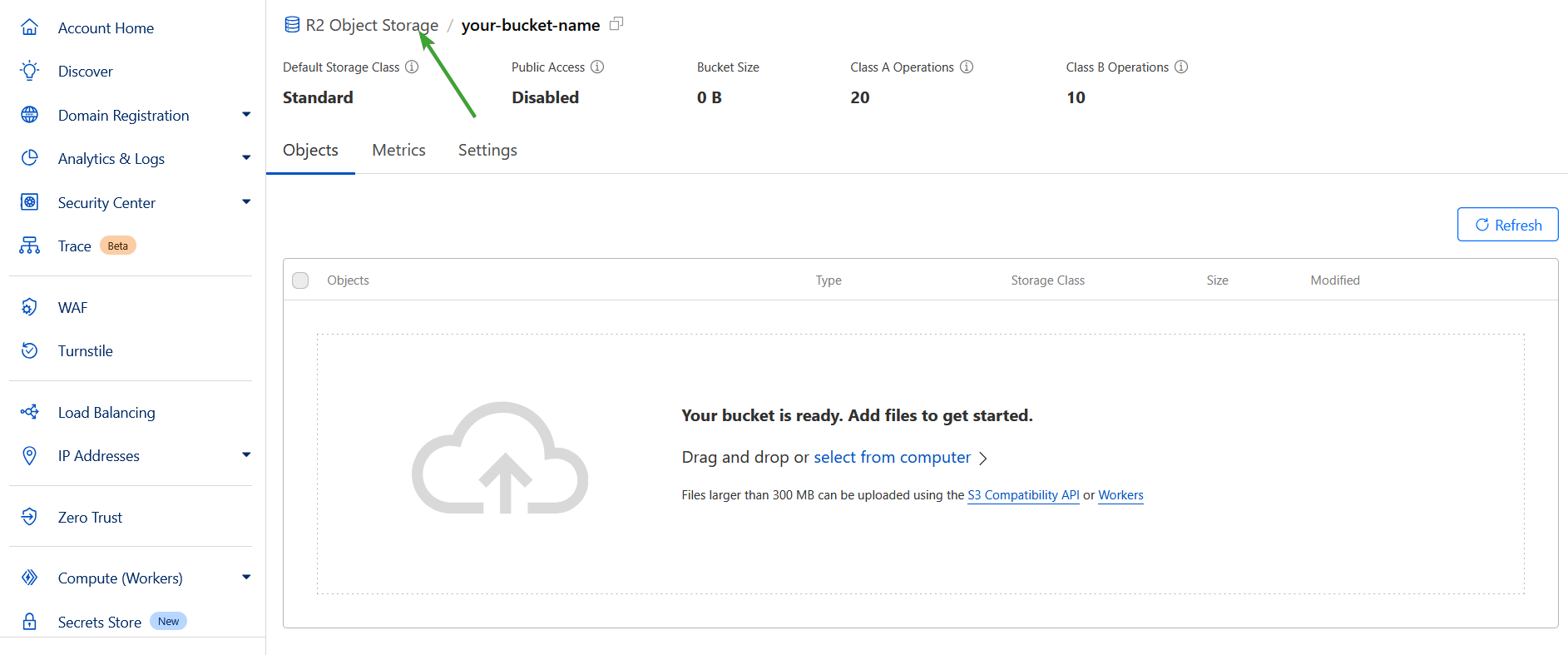Copy the bucket name with the copy icon
Screen dimensions: 1568x655
(x=616, y=24)
